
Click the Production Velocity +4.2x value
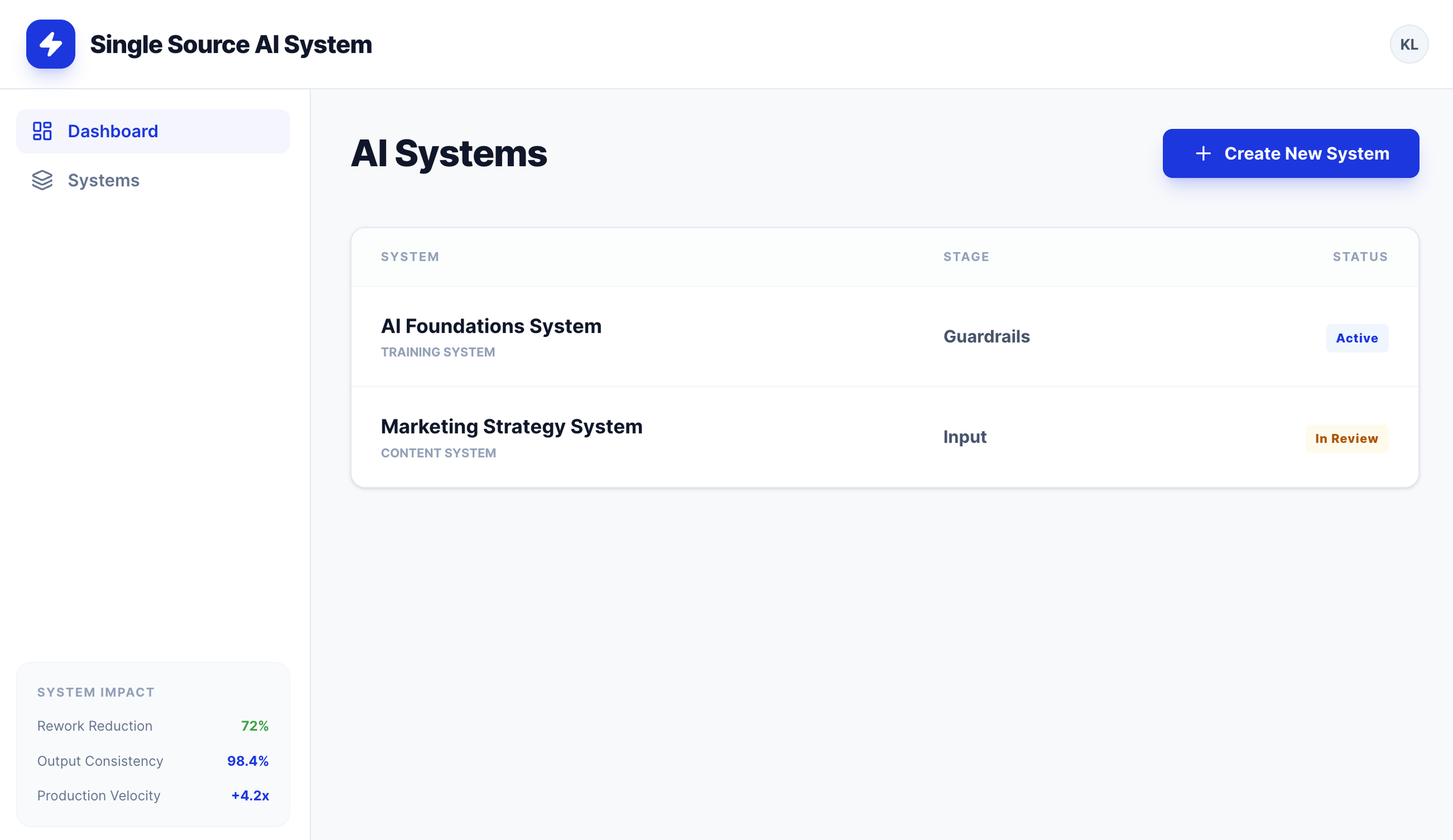(250, 795)
